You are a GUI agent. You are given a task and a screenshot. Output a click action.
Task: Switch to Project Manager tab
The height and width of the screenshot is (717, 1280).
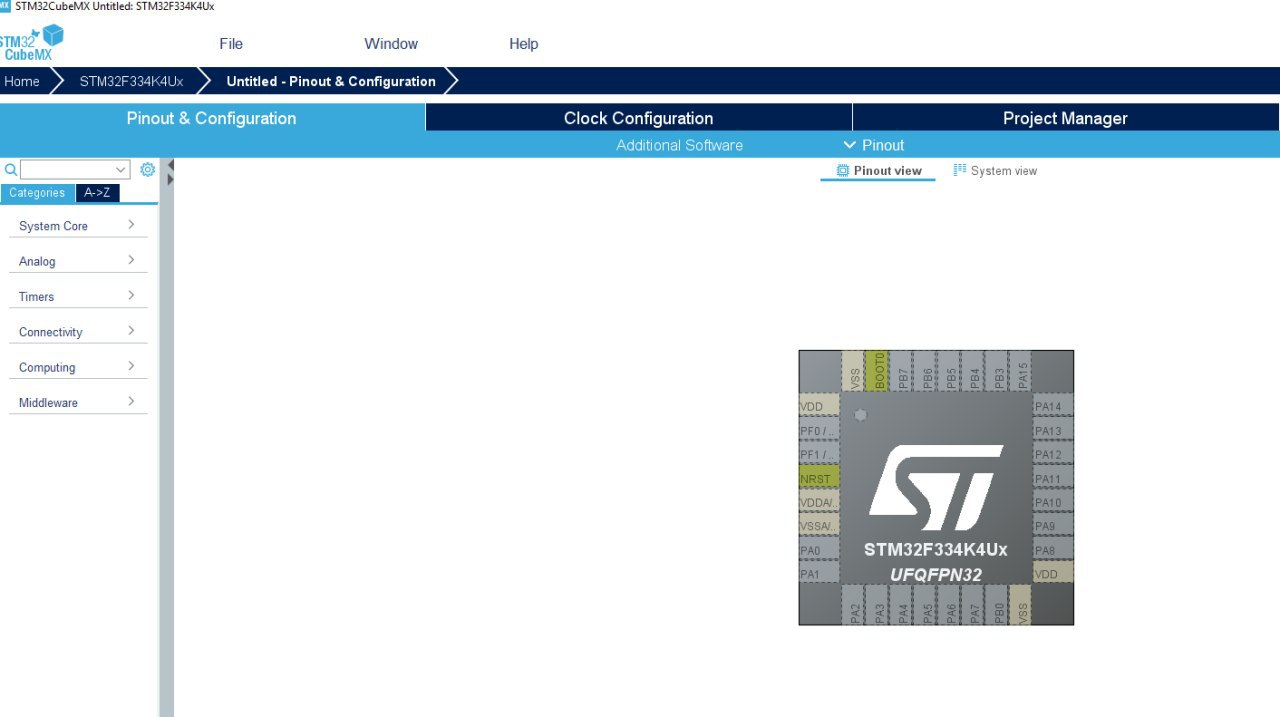coord(1066,118)
